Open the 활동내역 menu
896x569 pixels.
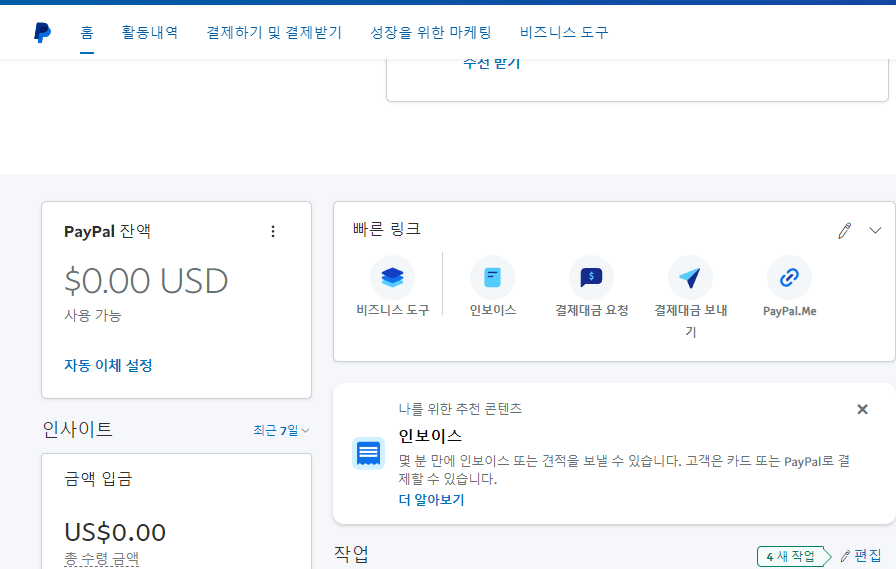(x=150, y=33)
